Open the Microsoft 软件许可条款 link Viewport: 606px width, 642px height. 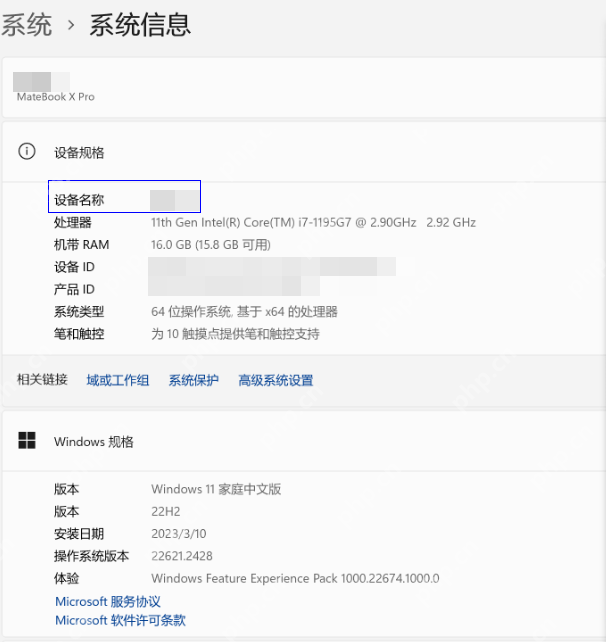[120, 620]
